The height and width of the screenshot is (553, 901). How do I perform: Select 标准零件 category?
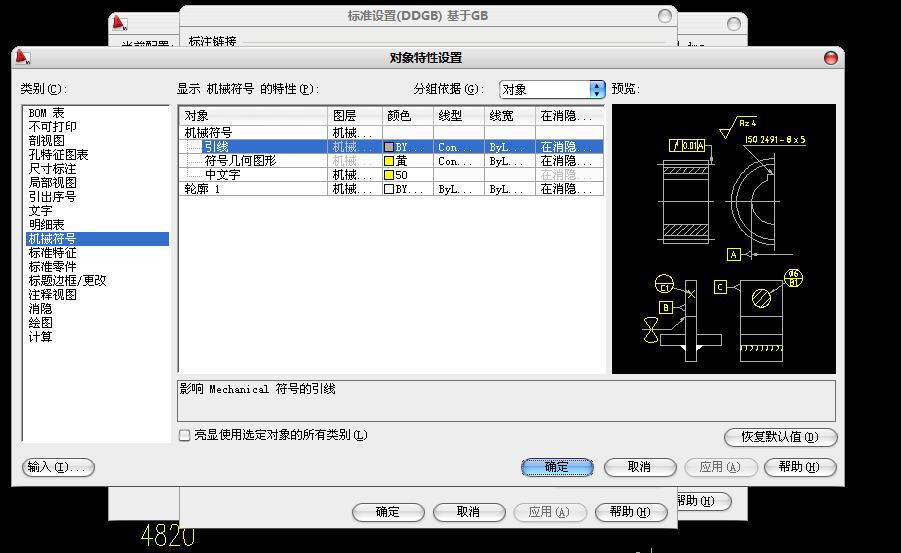pos(52,267)
